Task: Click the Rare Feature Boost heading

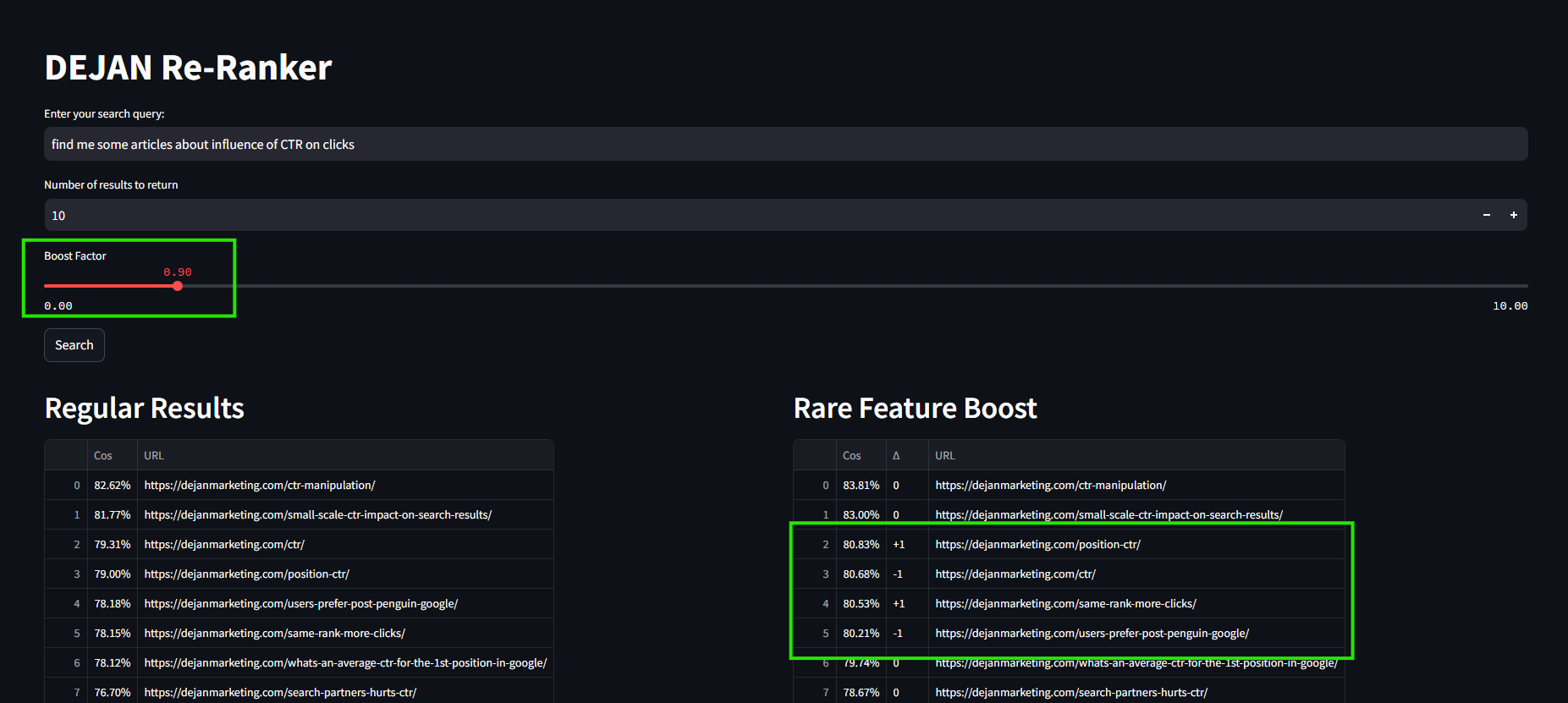Action: click(916, 409)
